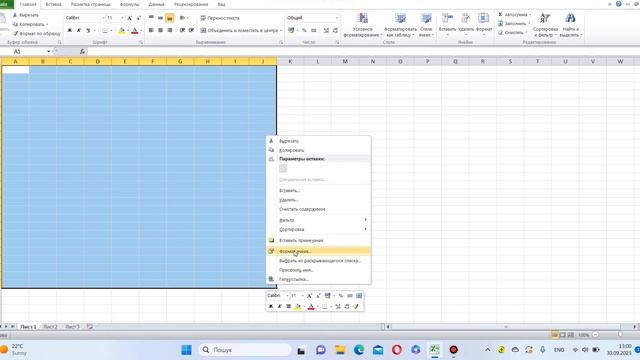Choose Формат ячеек in context menu

point(318,251)
